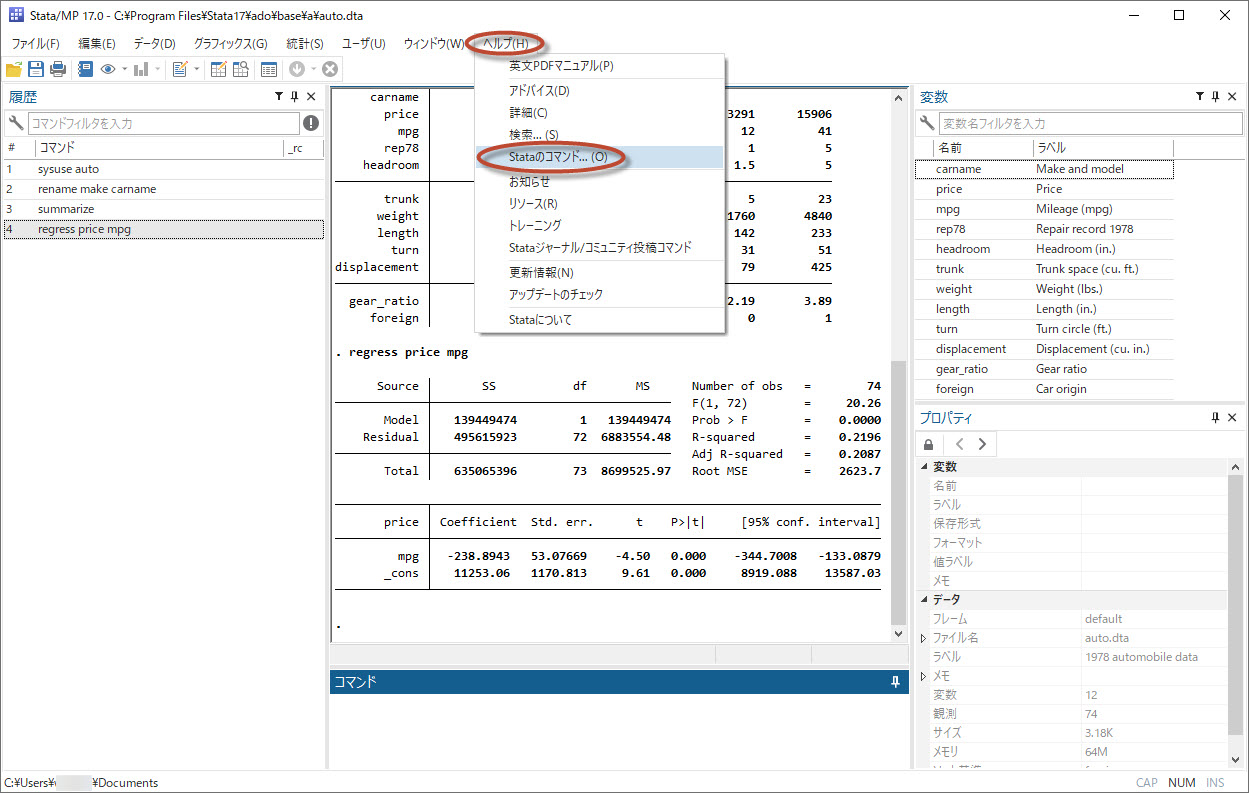Close the 履歴 history panel

[x=311, y=97]
